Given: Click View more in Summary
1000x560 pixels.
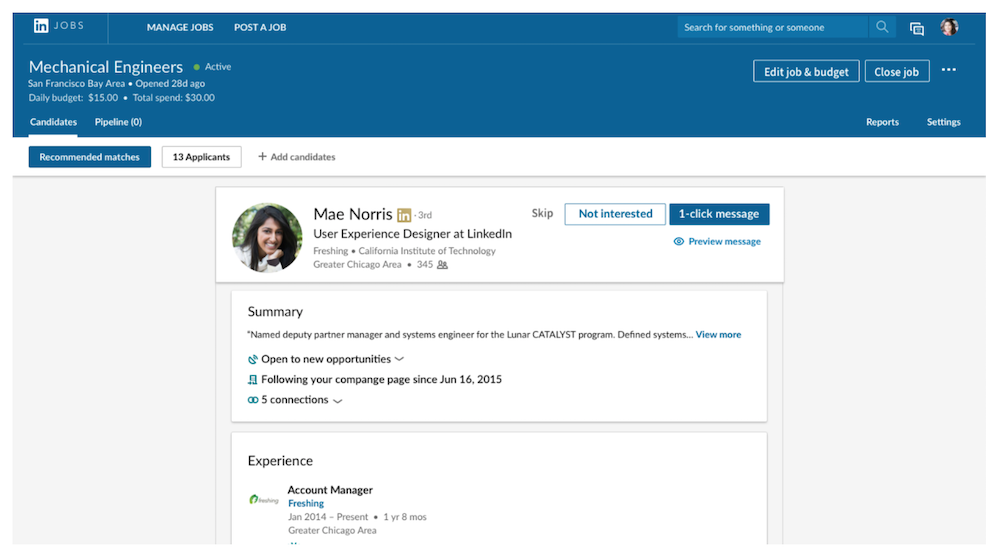Looking at the screenshot, I should (x=718, y=335).
